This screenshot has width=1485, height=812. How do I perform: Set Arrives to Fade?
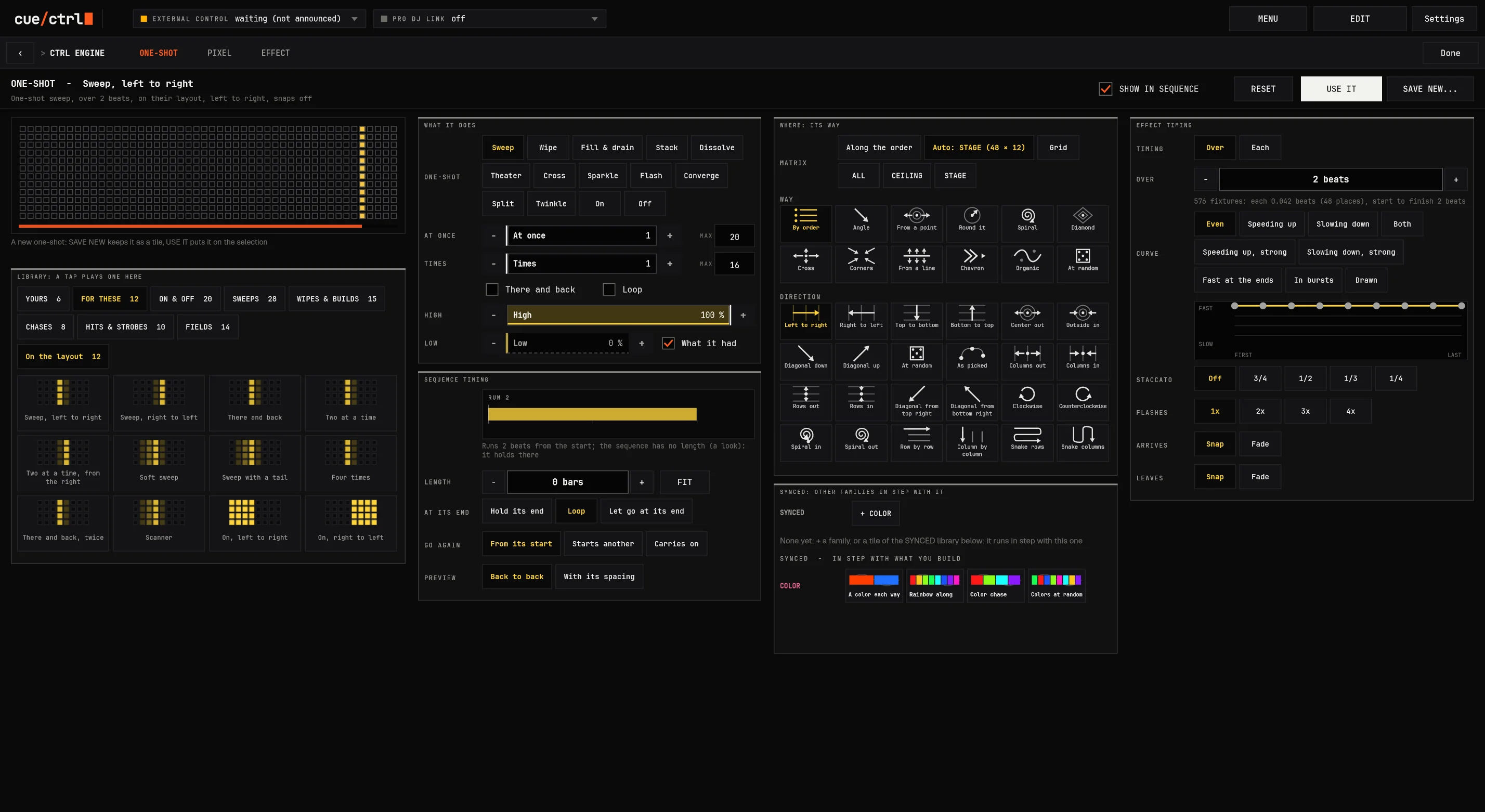pos(1259,444)
